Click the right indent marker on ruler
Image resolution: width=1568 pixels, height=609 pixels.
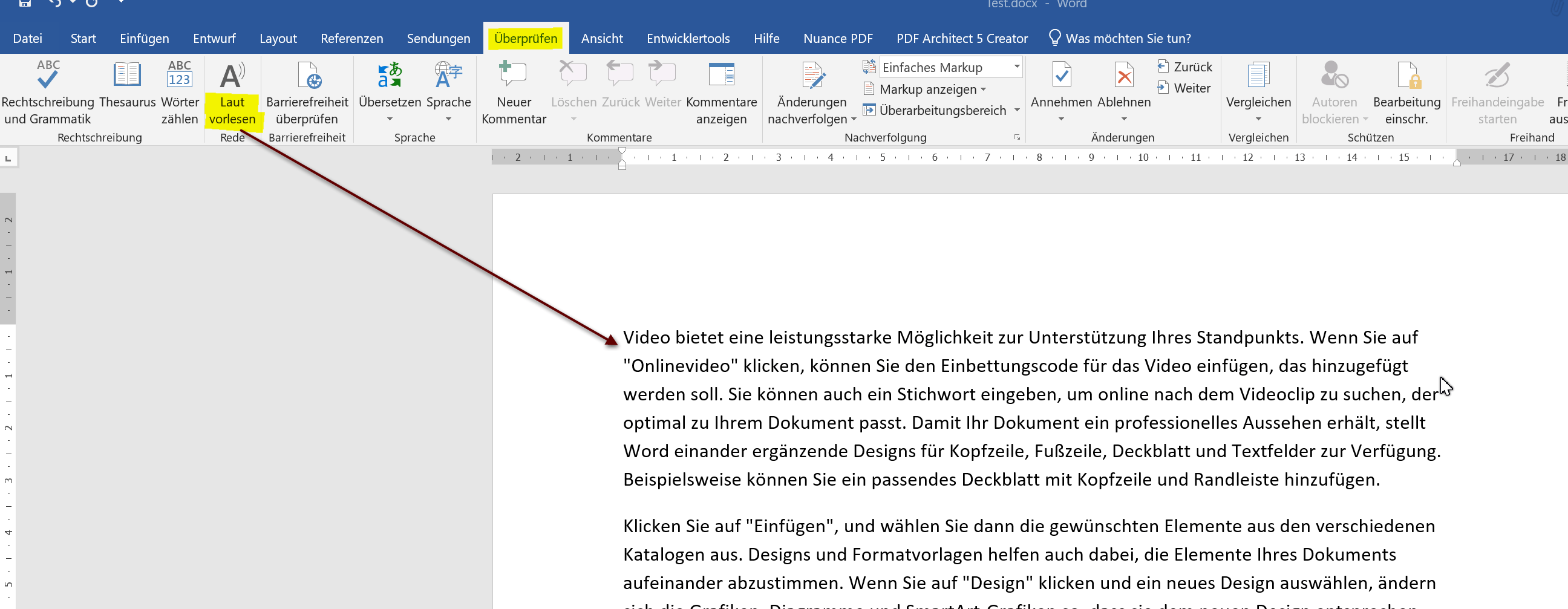[1456, 163]
